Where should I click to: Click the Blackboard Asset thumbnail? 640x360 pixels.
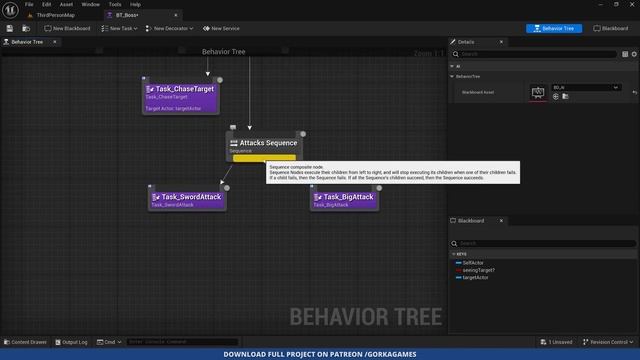click(x=538, y=93)
